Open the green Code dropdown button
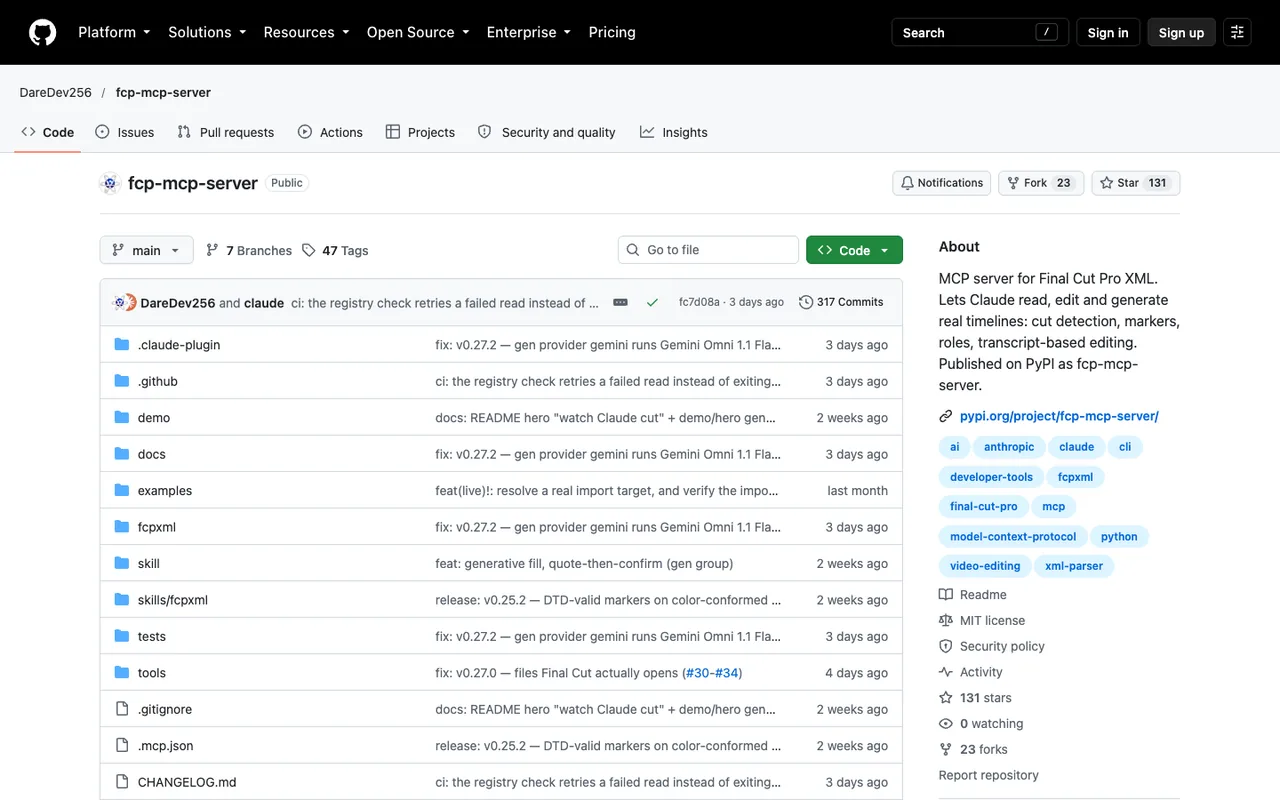This screenshot has height=800, width=1280. click(x=854, y=250)
